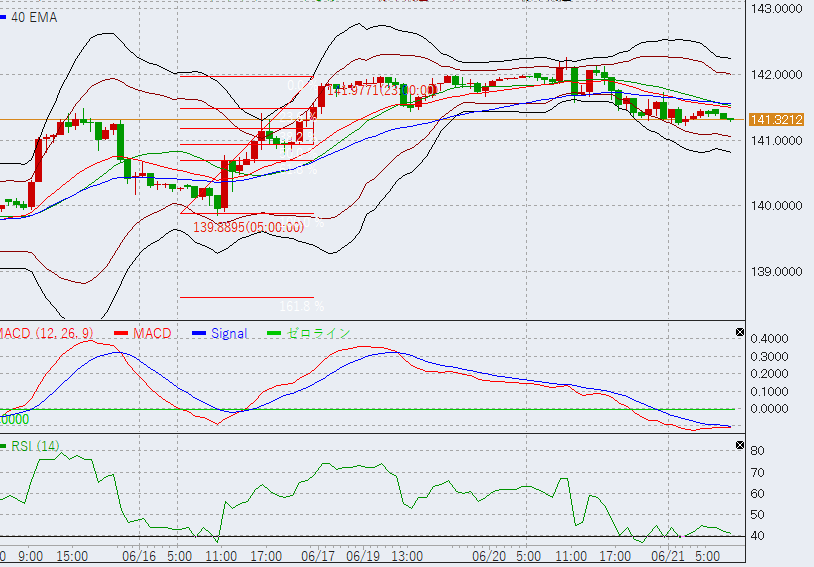The height and width of the screenshot is (567, 814).
Task: Click the current price tag 141.3212
Action: pyautogui.click(x=777, y=119)
